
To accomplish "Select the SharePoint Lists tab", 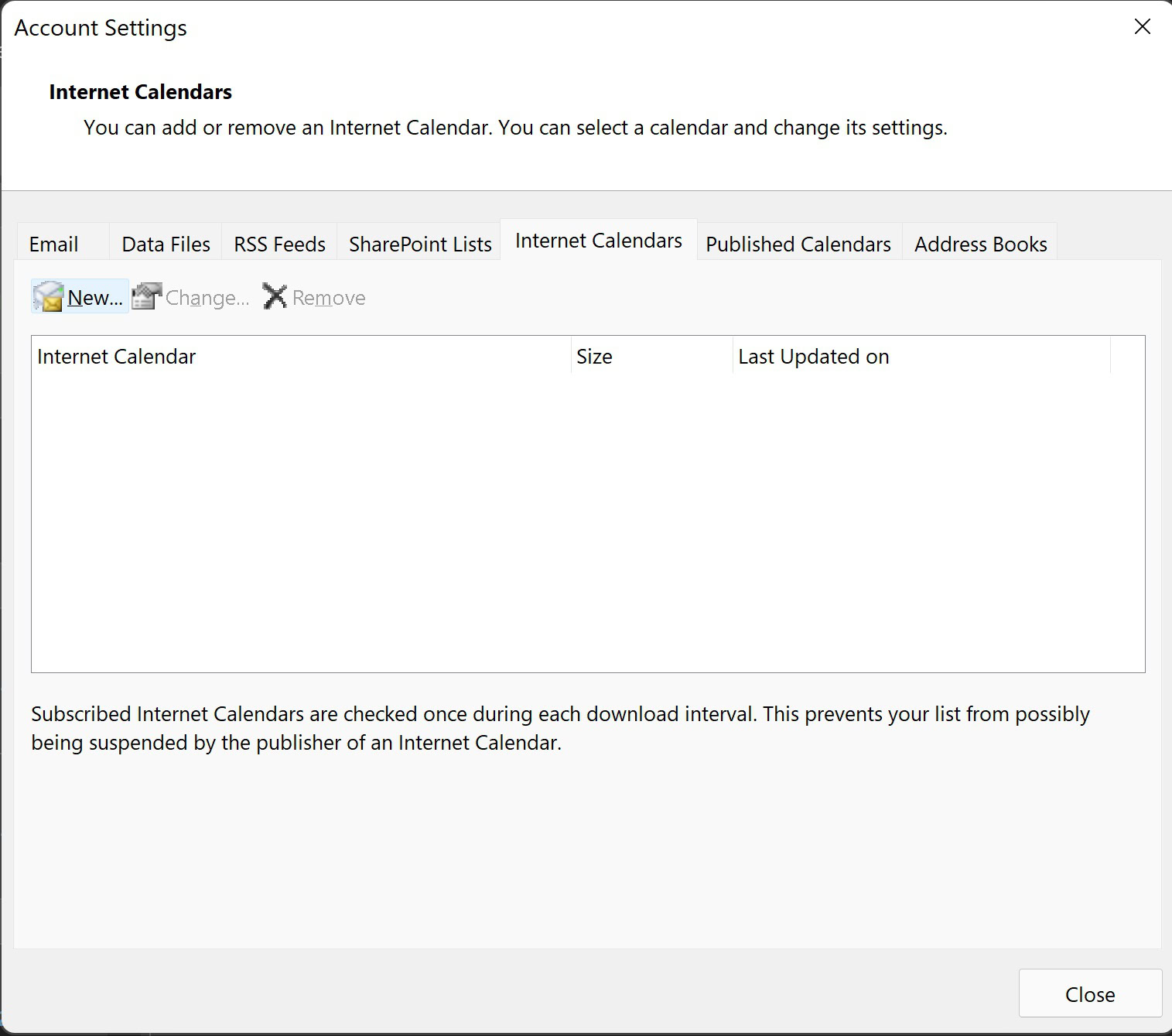I will [x=420, y=244].
